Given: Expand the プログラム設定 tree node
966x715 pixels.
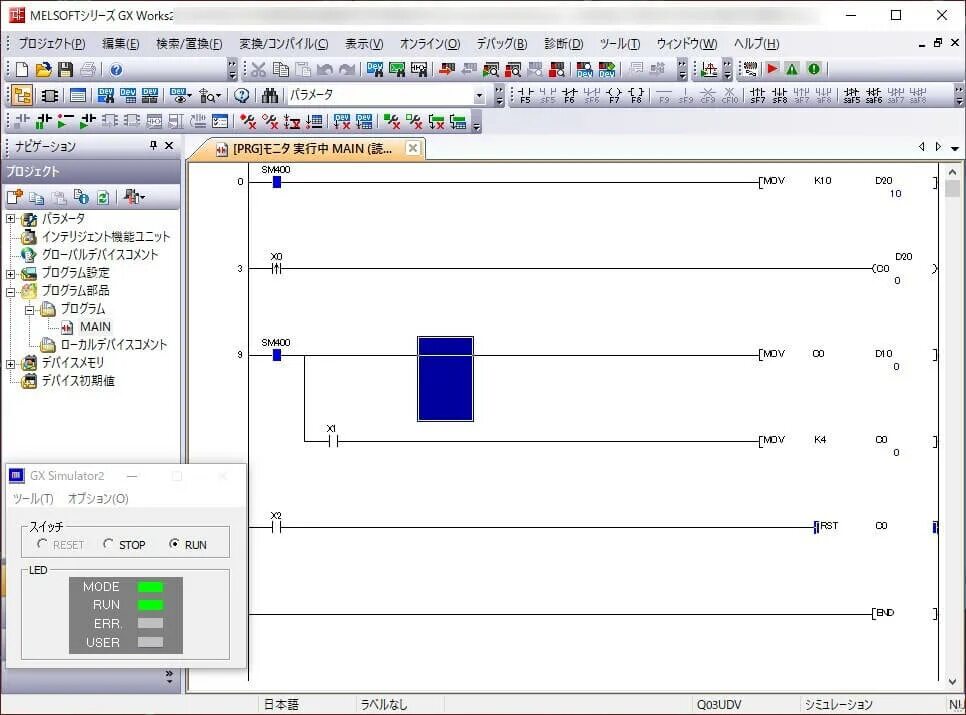Looking at the screenshot, I should [x=10, y=273].
